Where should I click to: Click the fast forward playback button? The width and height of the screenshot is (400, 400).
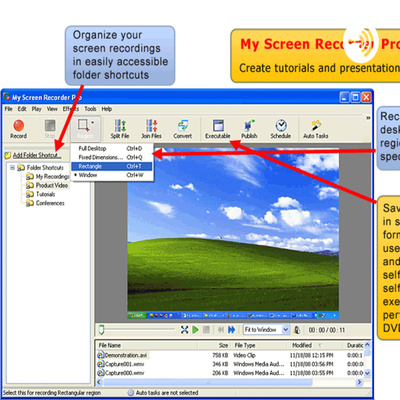pyautogui.click(x=231, y=330)
